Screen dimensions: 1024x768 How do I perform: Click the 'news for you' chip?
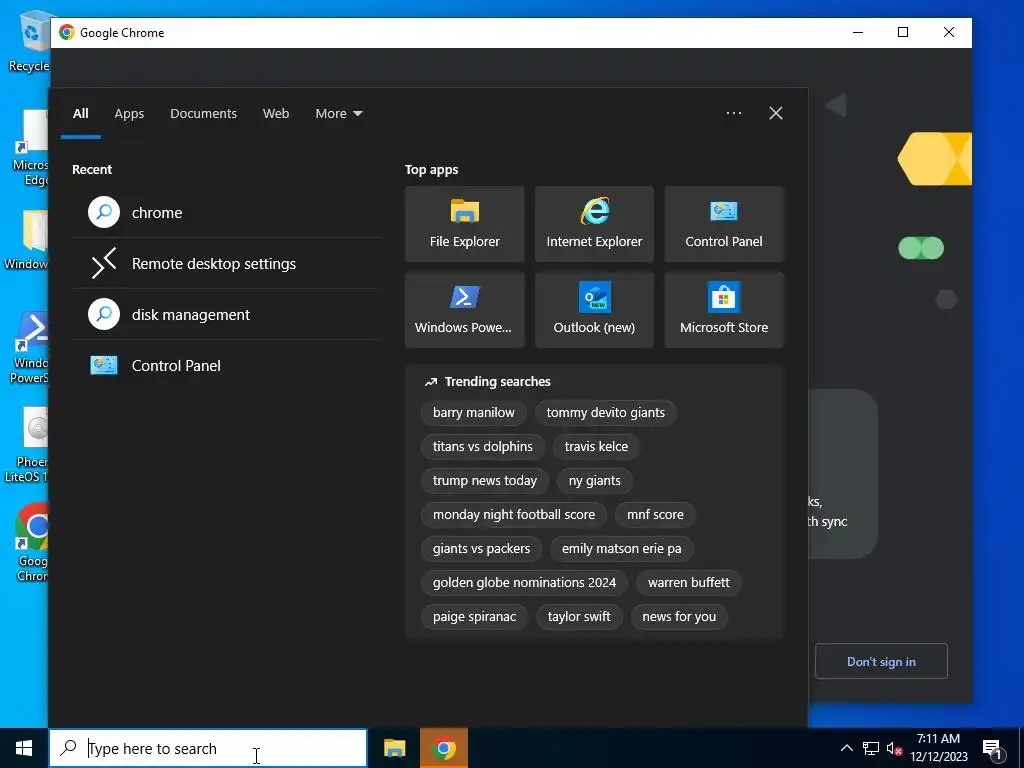[x=679, y=616]
